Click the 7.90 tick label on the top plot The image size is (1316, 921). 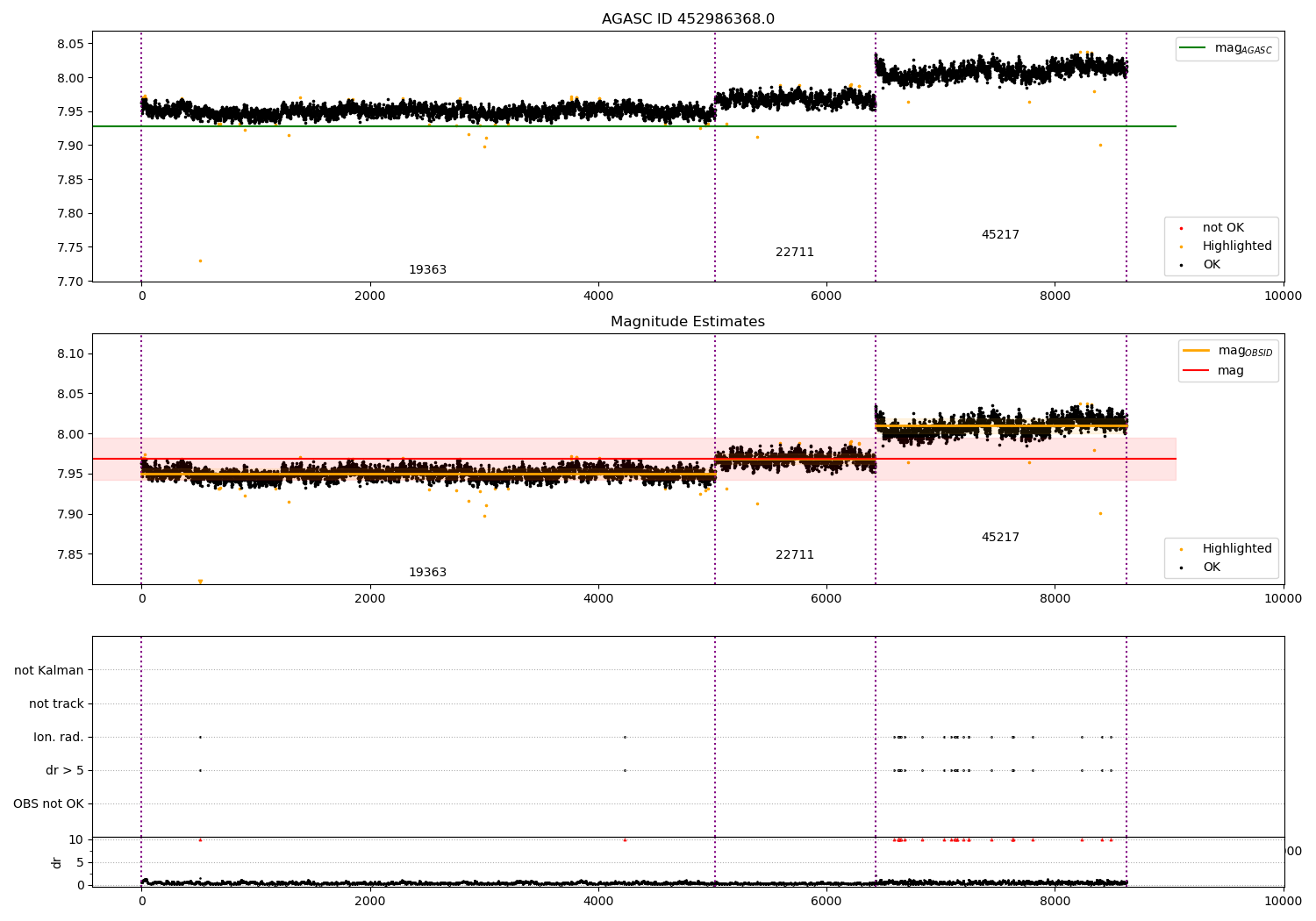pos(69,146)
